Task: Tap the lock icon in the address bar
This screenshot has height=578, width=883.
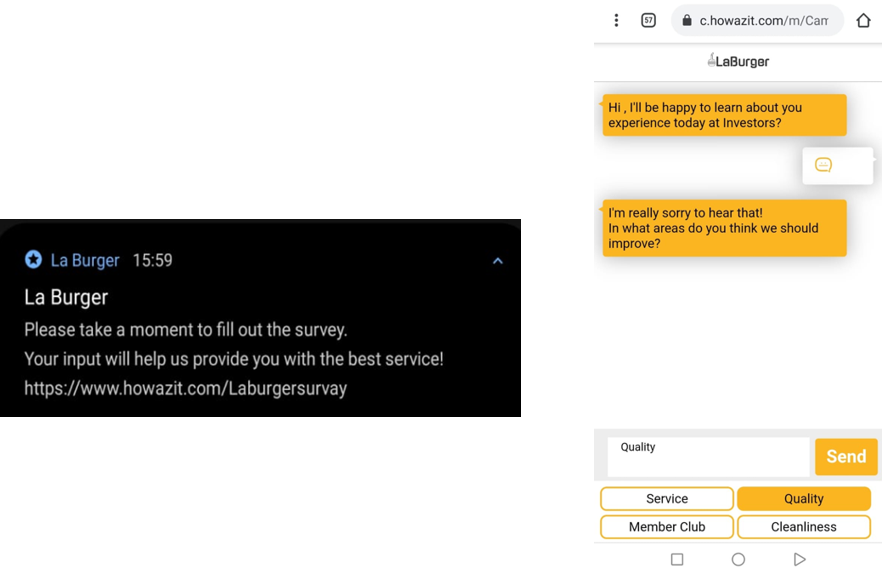Action: pyautogui.click(x=686, y=21)
